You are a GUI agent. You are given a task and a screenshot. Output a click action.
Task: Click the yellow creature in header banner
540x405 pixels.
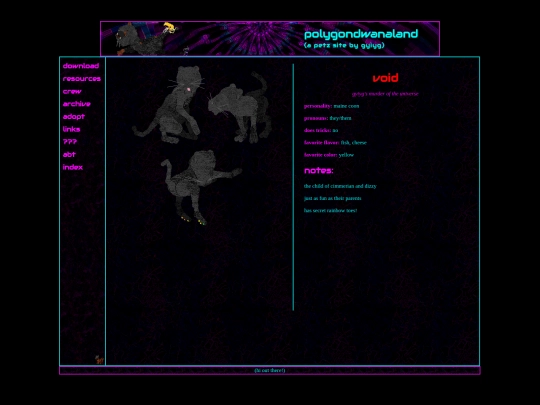(x=170, y=28)
